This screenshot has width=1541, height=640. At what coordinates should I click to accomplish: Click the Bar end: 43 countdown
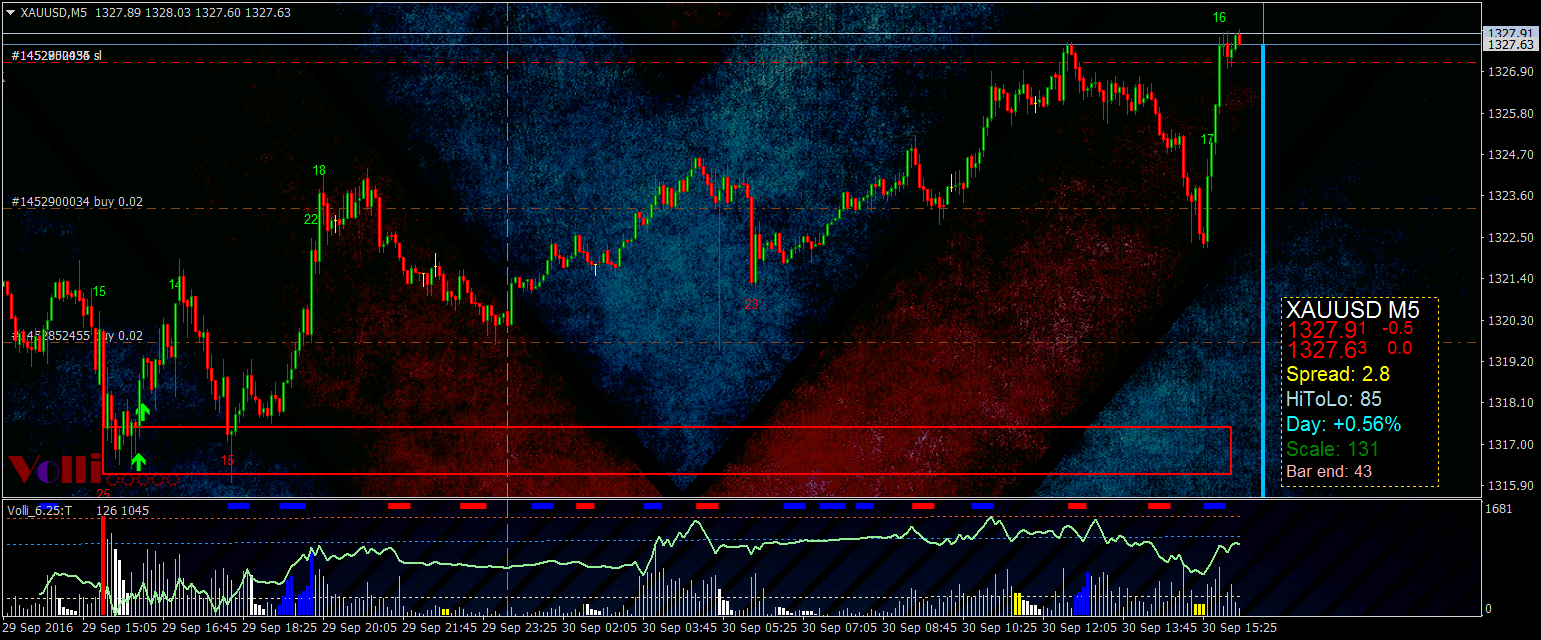[x=1329, y=471]
